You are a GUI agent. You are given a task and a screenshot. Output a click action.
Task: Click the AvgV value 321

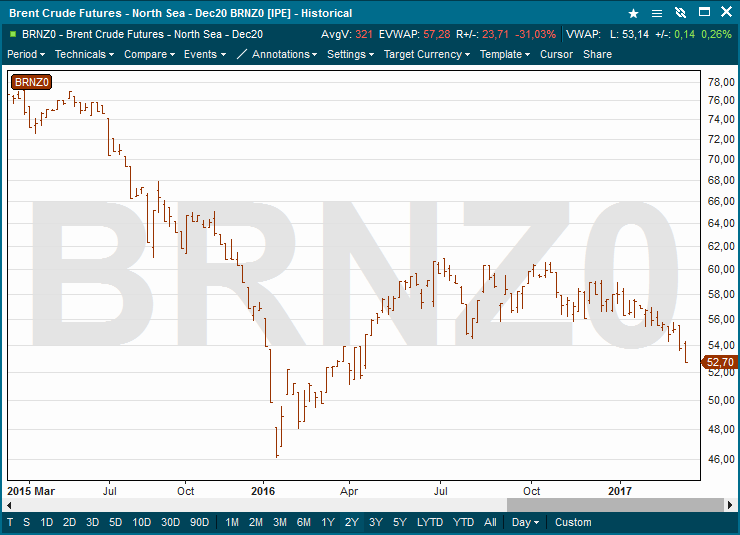coord(364,34)
